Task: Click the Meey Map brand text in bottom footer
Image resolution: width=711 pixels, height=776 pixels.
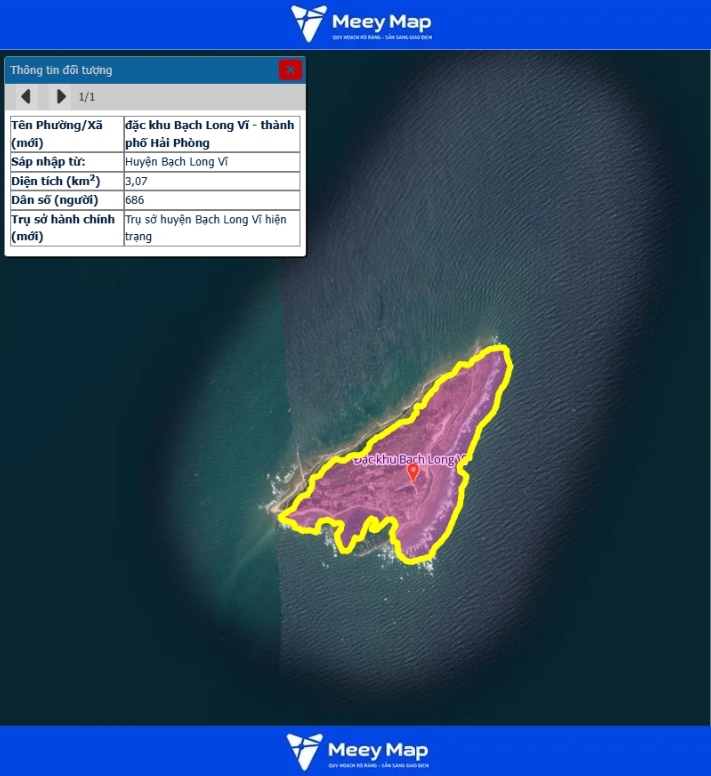Action: pyautogui.click(x=378, y=750)
